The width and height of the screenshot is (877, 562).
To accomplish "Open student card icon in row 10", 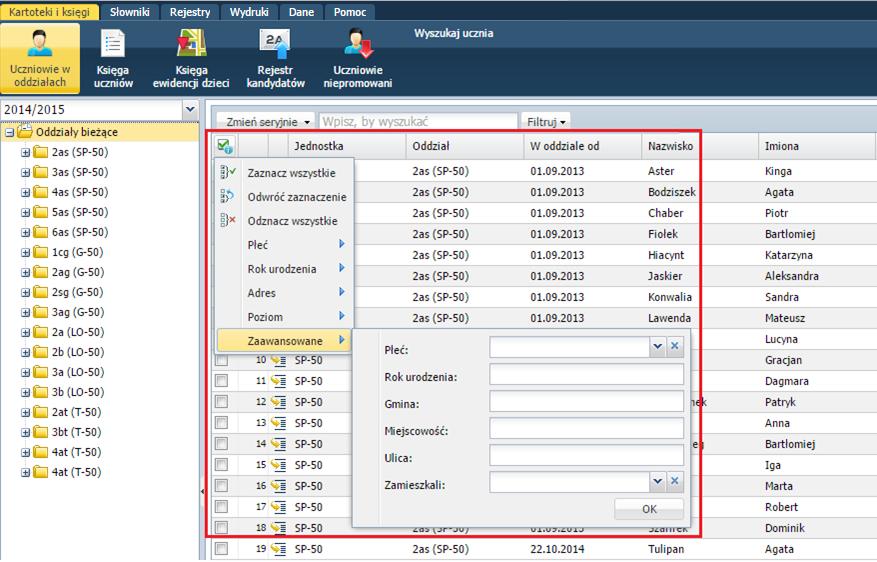I will (279, 360).
